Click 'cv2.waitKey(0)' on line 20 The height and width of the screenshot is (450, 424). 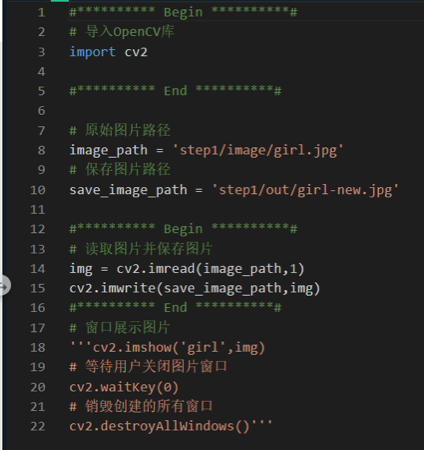click(124, 387)
